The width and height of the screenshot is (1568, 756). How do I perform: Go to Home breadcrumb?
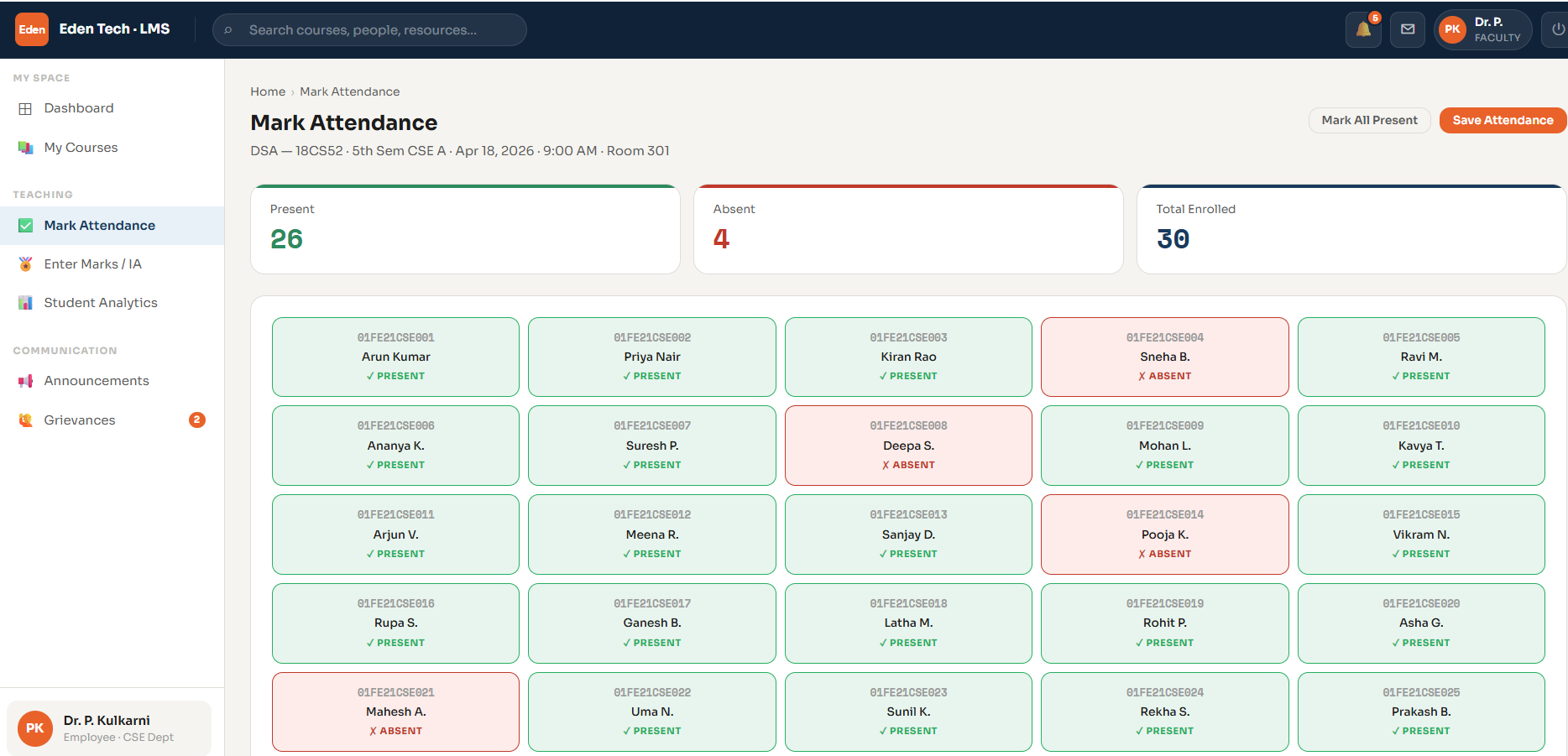[268, 91]
